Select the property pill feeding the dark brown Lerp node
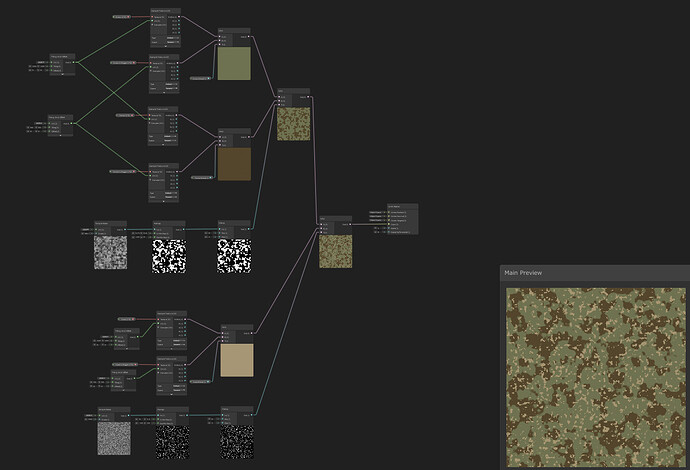 tap(202, 178)
